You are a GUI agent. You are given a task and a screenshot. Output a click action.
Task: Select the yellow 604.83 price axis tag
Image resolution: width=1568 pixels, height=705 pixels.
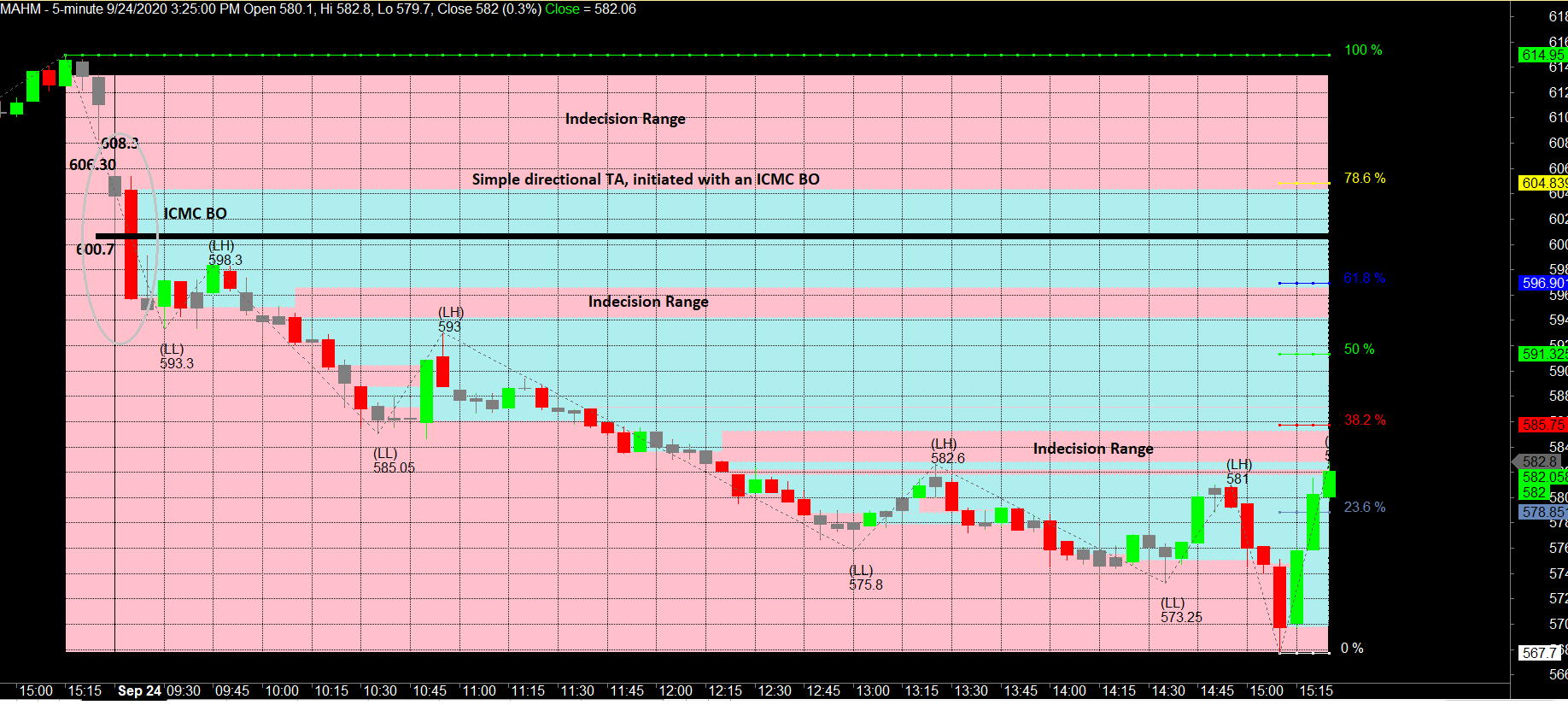tap(1542, 183)
